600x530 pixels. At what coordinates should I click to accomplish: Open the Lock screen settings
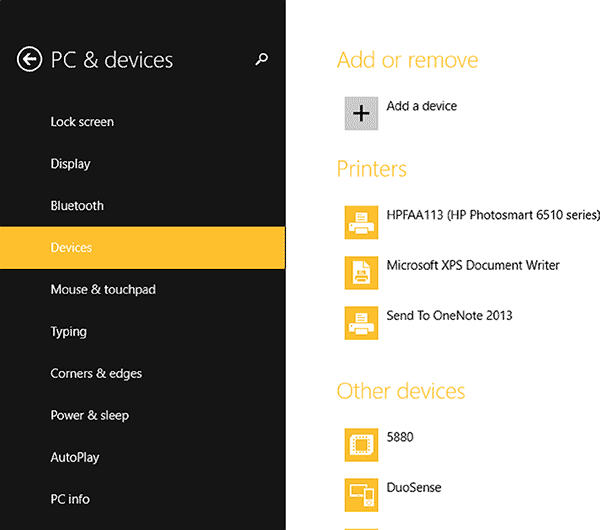(x=82, y=122)
